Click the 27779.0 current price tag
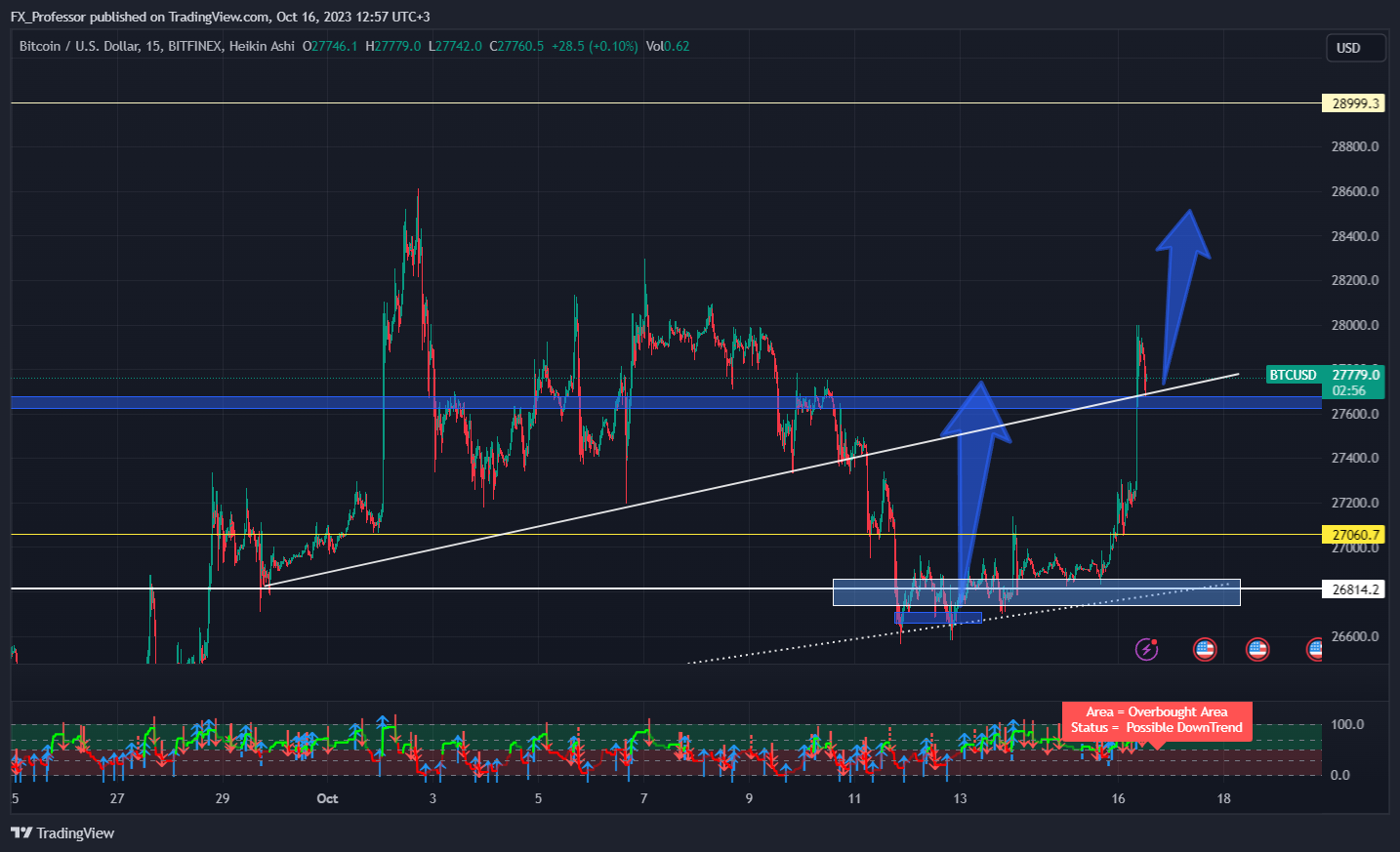The width and height of the screenshot is (1400, 852). click(x=1355, y=375)
